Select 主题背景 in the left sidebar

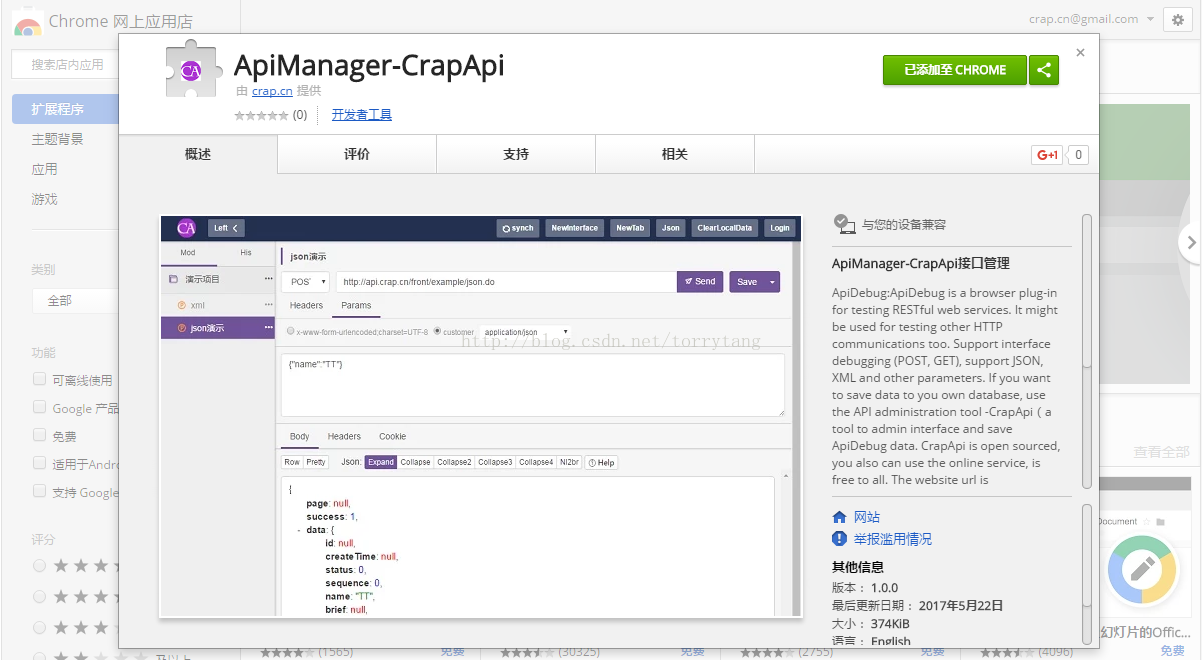click(58, 139)
